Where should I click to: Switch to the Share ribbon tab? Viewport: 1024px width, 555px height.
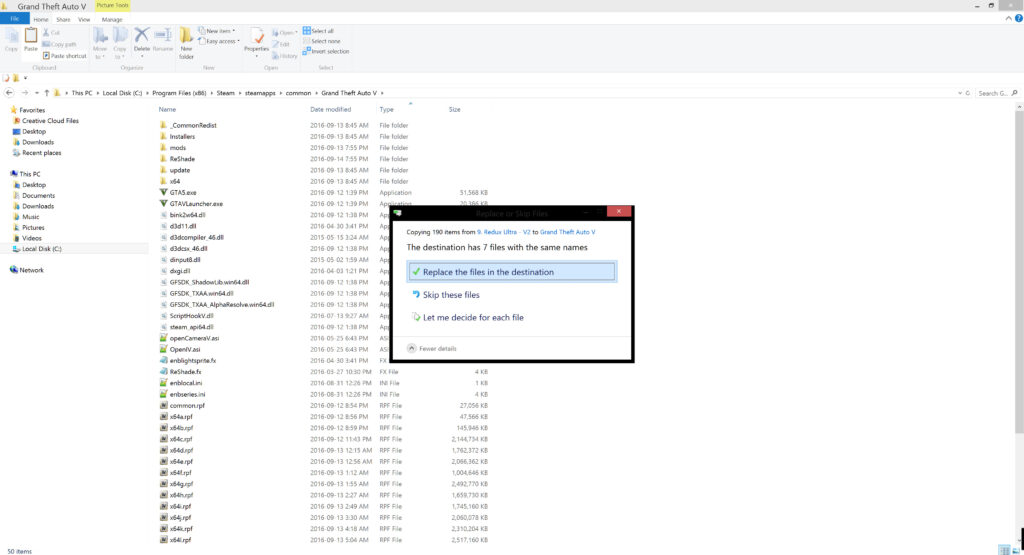[x=63, y=20]
